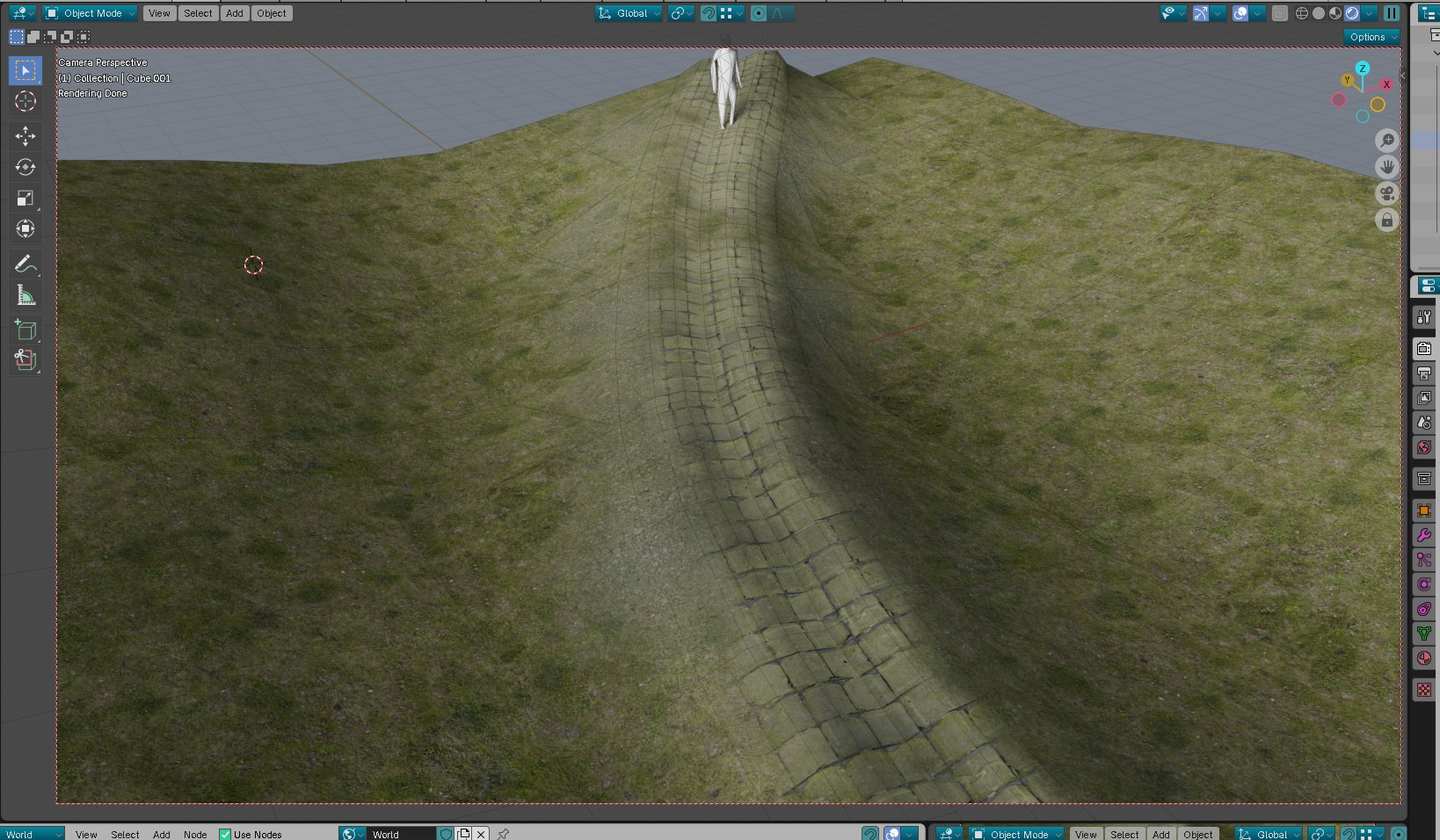This screenshot has height=840, width=1440.
Task: Toggle snapping magnet in top viewport header
Action: point(708,13)
